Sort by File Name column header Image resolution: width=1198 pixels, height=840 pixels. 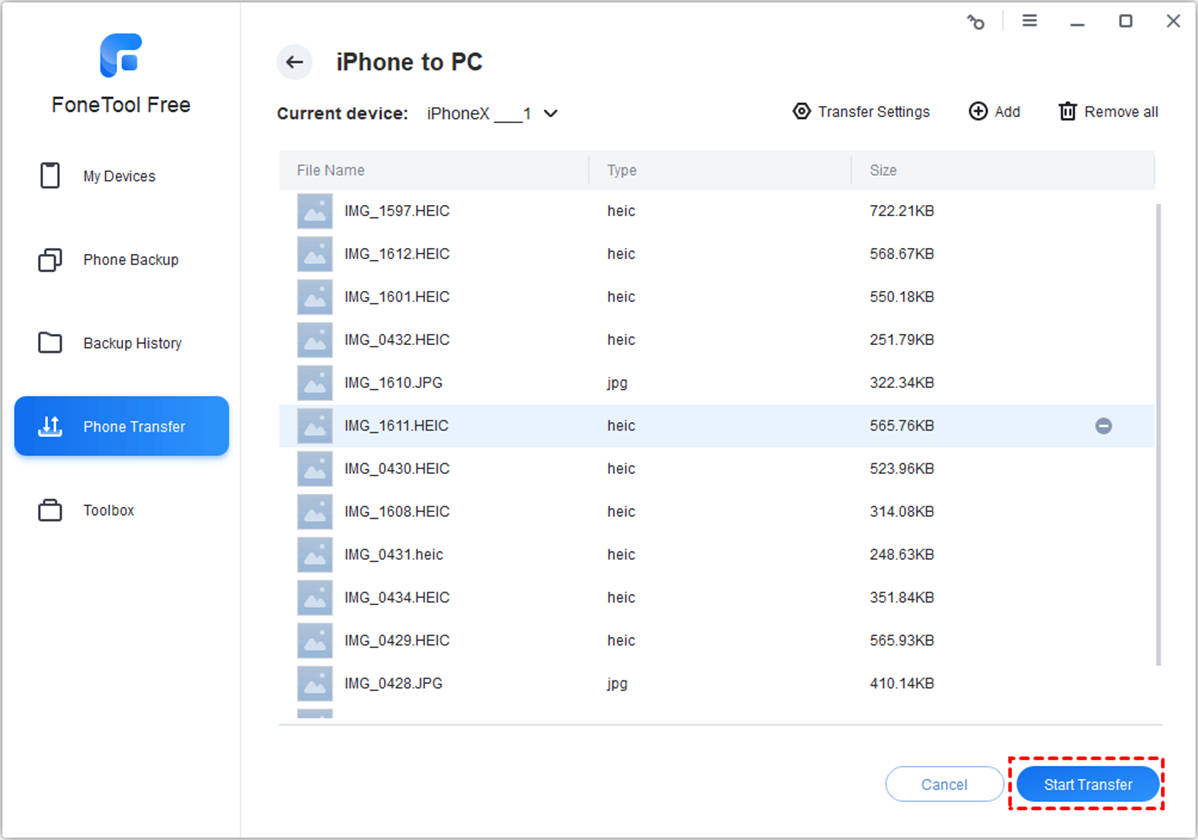pos(331,171)
